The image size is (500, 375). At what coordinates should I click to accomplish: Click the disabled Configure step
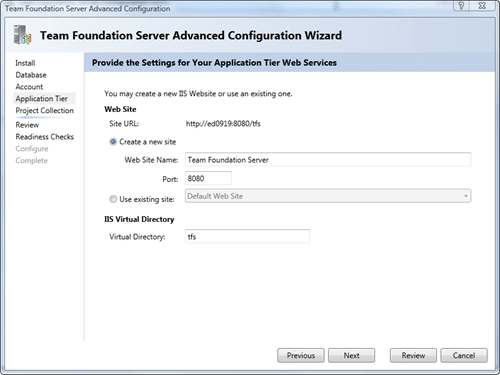[32, 149]
